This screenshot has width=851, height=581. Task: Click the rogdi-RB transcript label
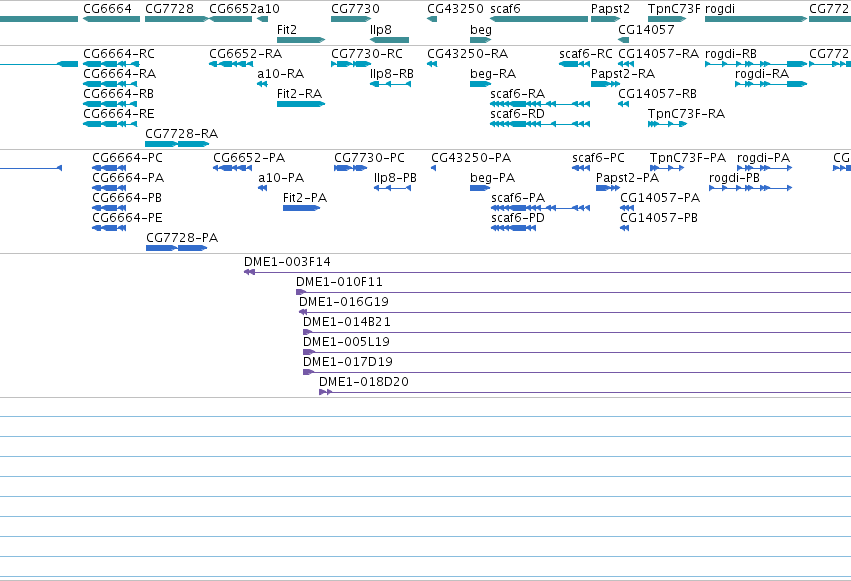coord(731,53)
